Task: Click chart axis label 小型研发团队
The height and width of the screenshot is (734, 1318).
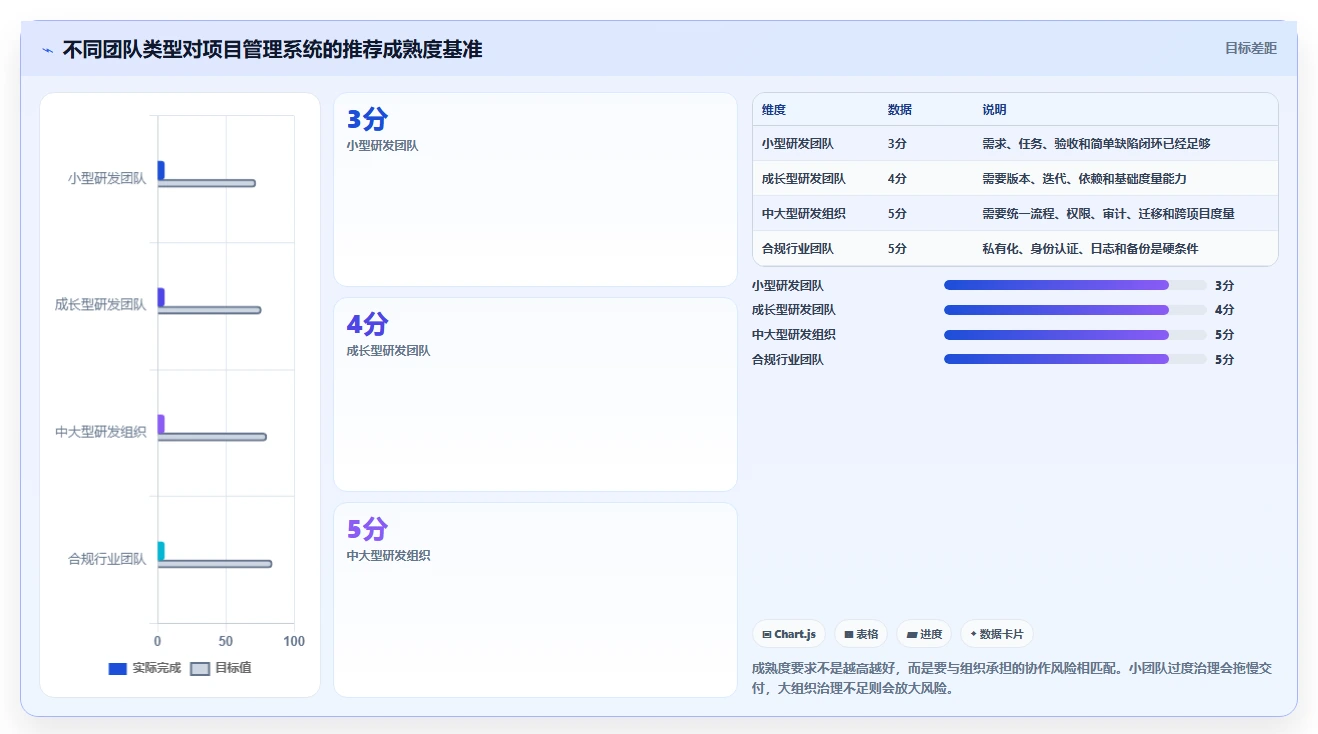Action: click(107, 178)
